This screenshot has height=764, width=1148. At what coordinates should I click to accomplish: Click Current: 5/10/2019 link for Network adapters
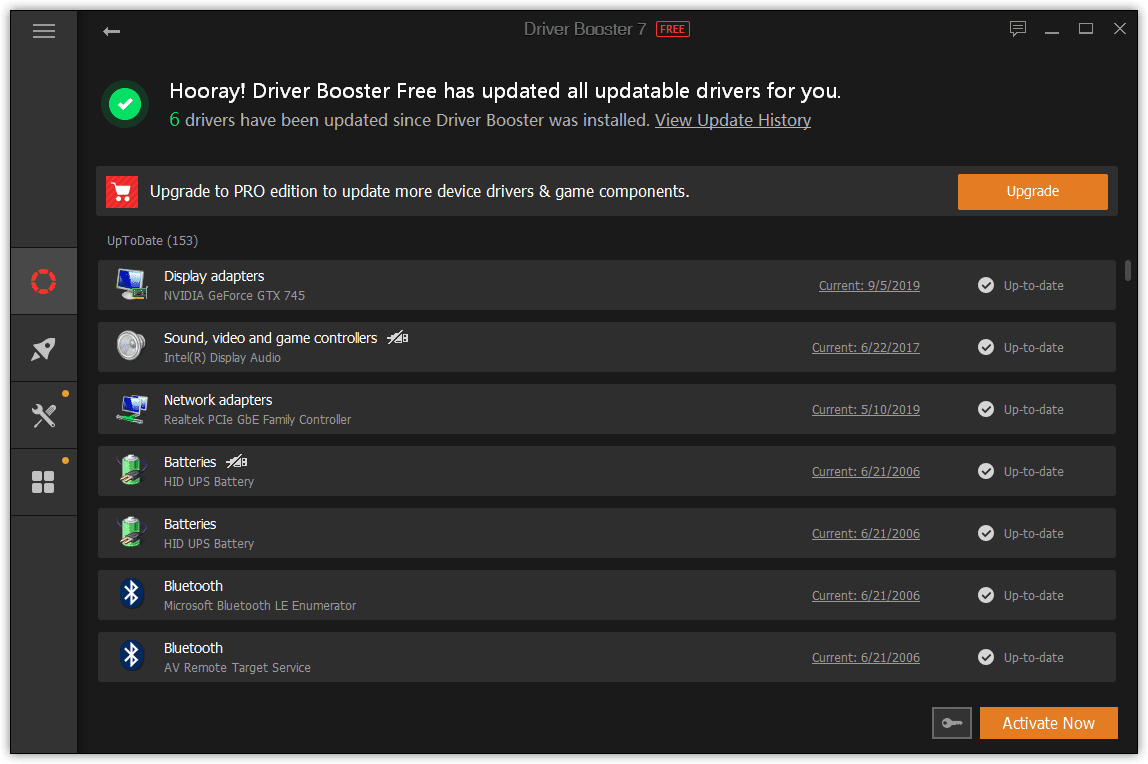(865, 410)
